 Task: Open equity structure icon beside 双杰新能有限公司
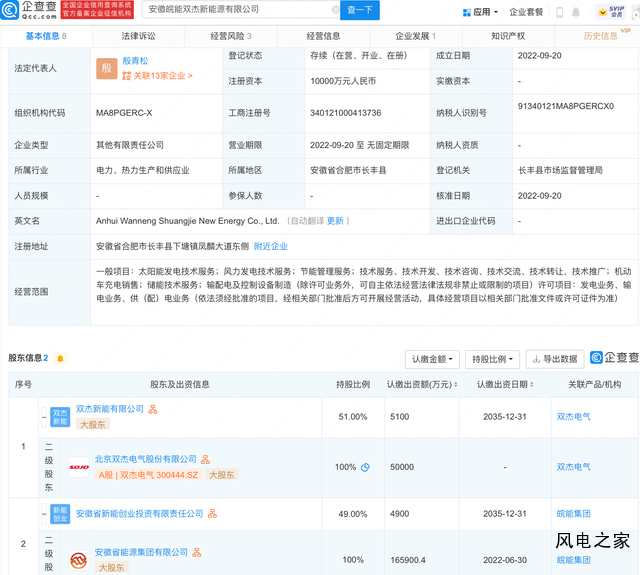tap(153, 409)
